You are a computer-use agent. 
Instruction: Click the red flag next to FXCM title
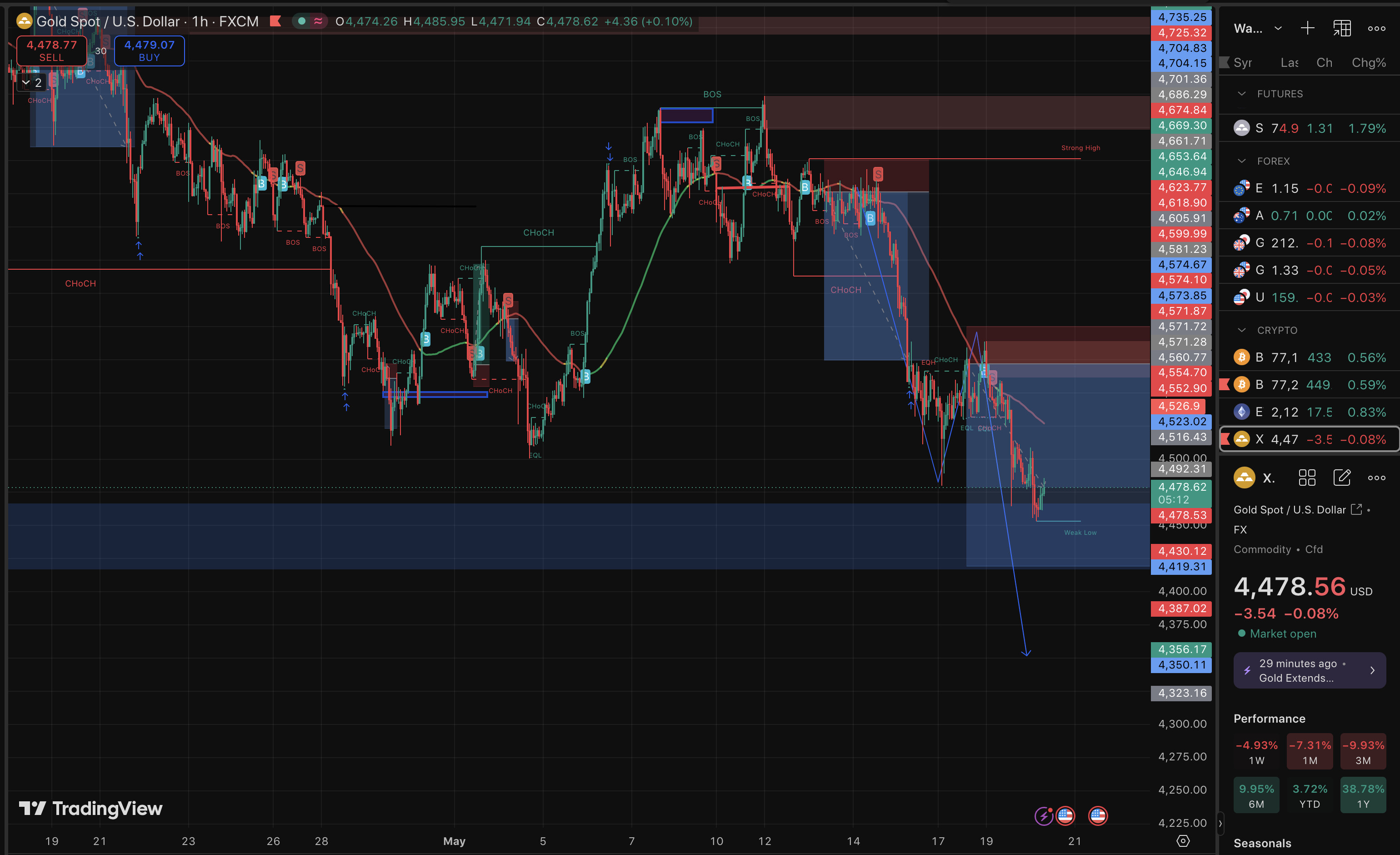tap(275, 21)
